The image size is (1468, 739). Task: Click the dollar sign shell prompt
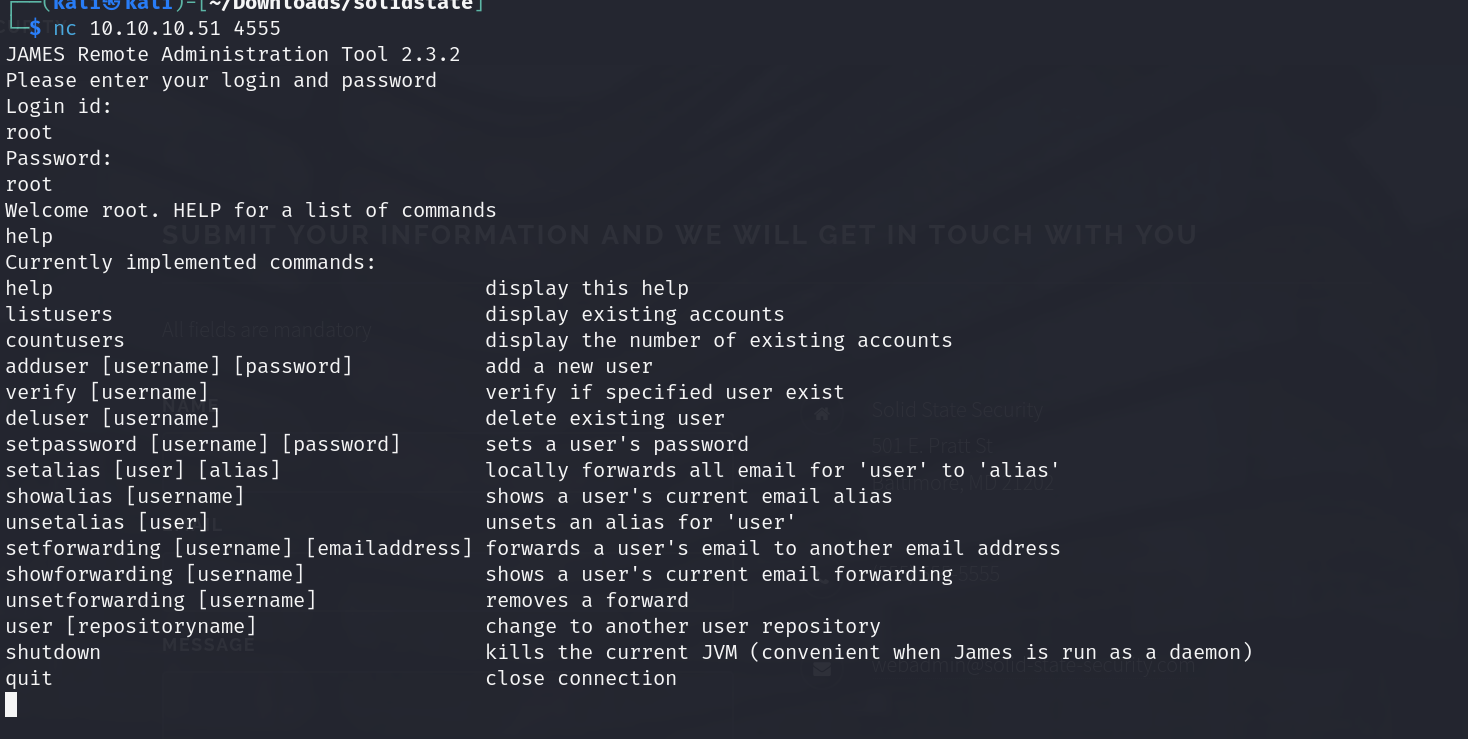point(35,28)
